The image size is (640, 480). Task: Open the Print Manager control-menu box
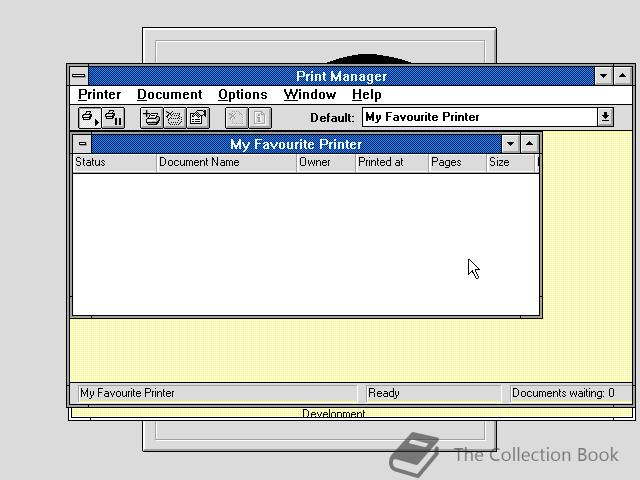(x=79, y=76)
